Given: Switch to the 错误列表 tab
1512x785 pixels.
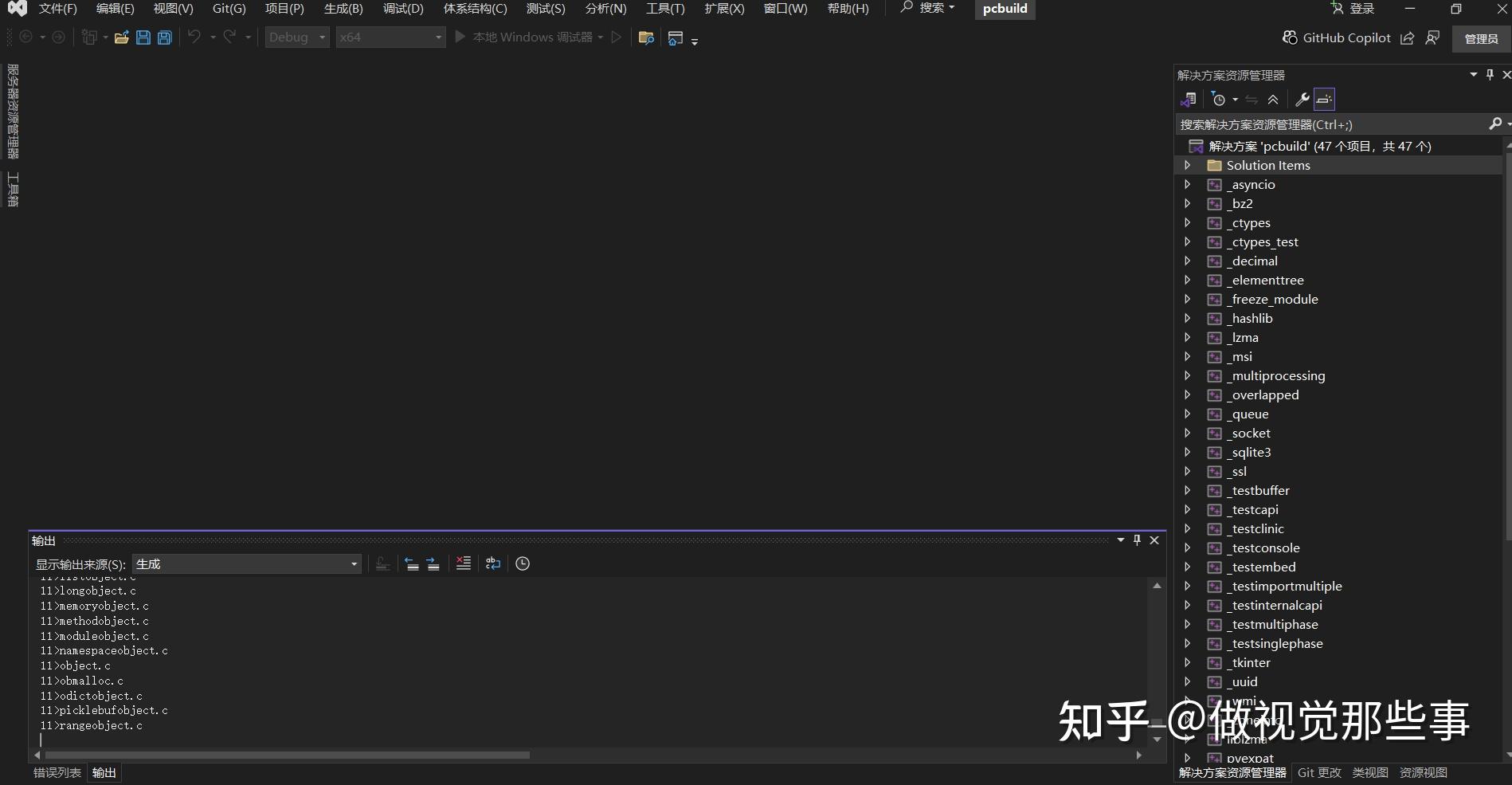Looking at the screenshot, I should click(x=56, y=772).
